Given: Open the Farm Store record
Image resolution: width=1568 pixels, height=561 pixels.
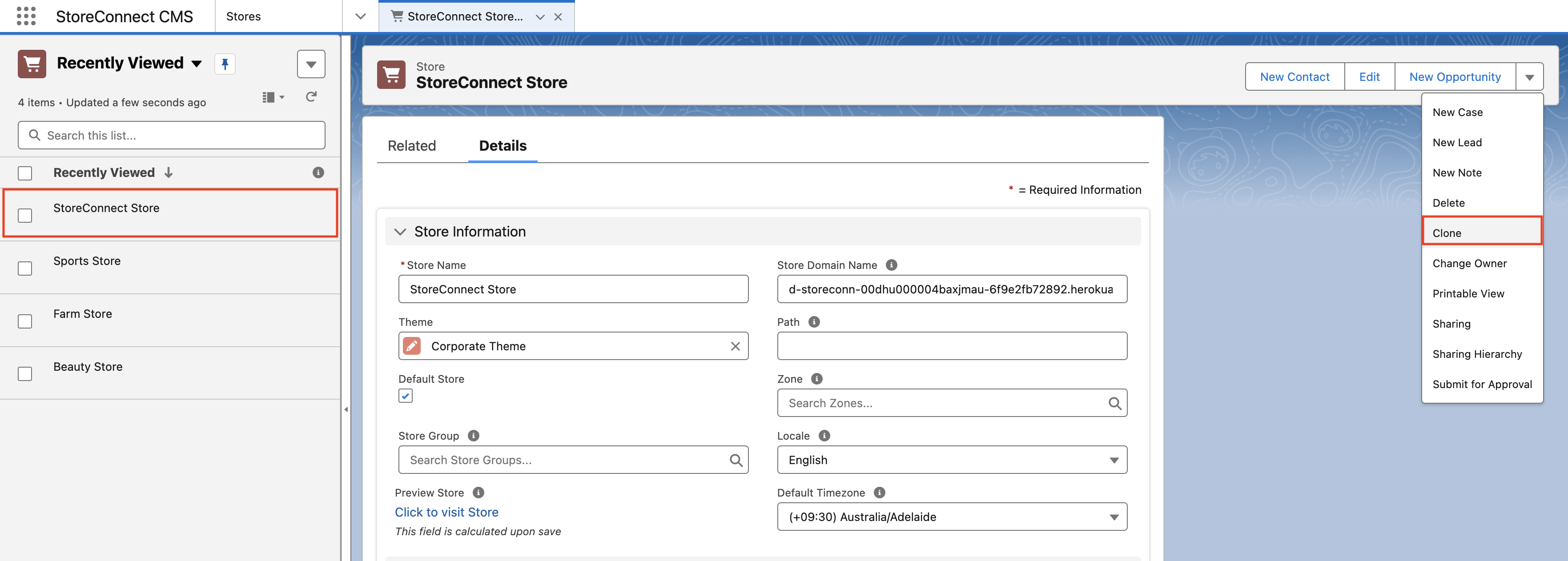Looking at the screenshot, I should coord(83,314).
